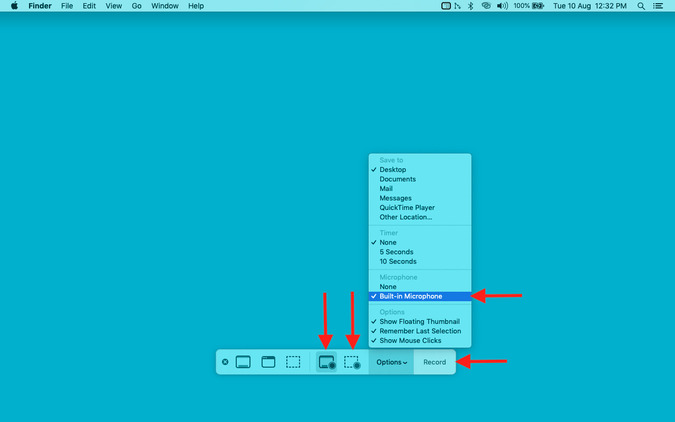Choose Documents as save location
This screenshot has height=422, width=675.
pos(420,179)
